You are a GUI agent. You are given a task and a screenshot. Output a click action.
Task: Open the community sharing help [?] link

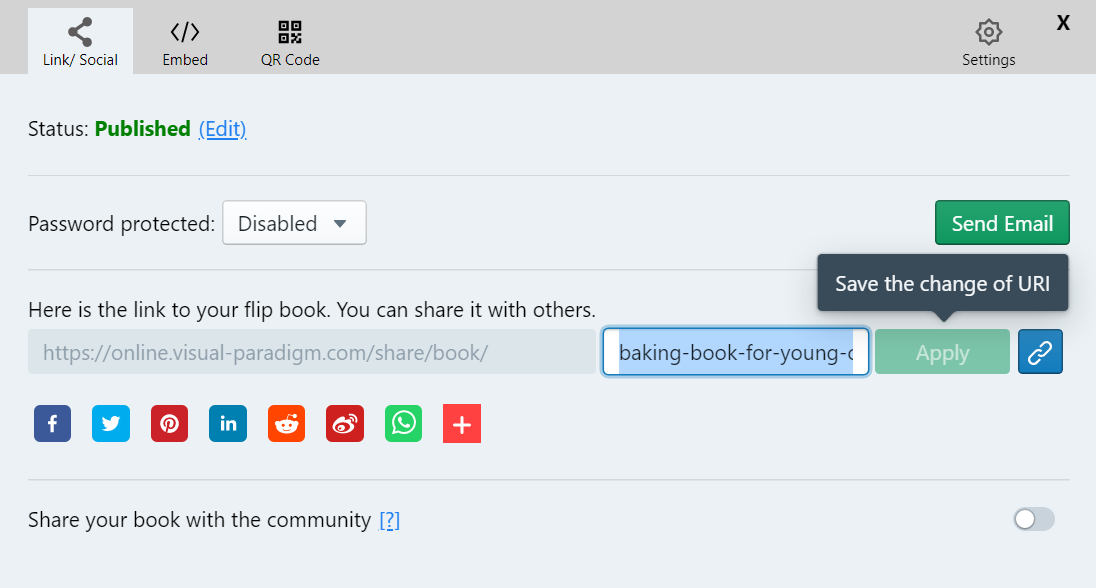click(x=389, y=520)
